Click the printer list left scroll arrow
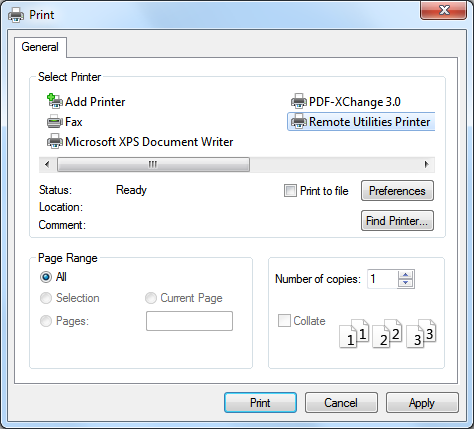The height and width of the screenshot is (429, 474). [x=47, y=164]
